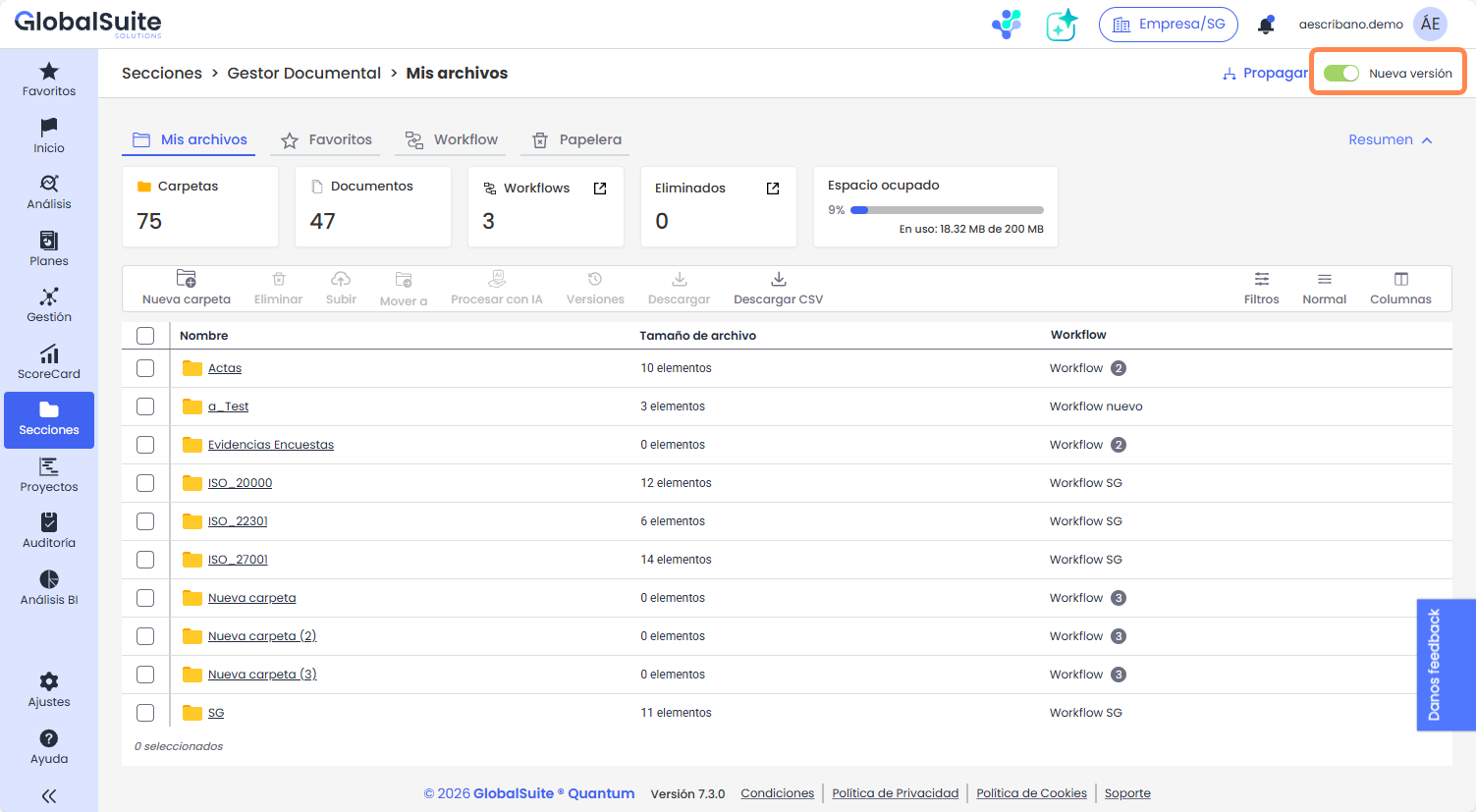
Task: Open Workflows external link icon
Action: (x=600, y=189)
